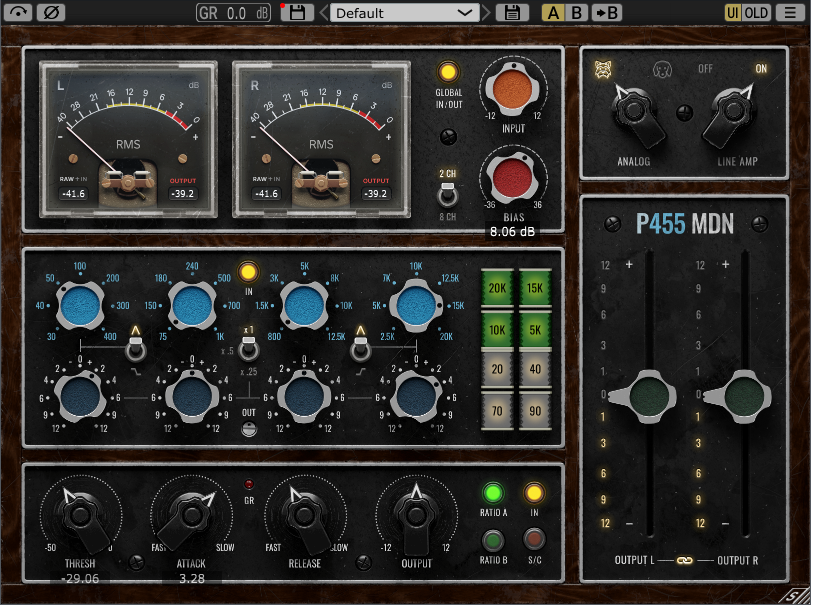The image size is (813, 605).
Task: Click the low band gain knob
Action: (80, 397)
